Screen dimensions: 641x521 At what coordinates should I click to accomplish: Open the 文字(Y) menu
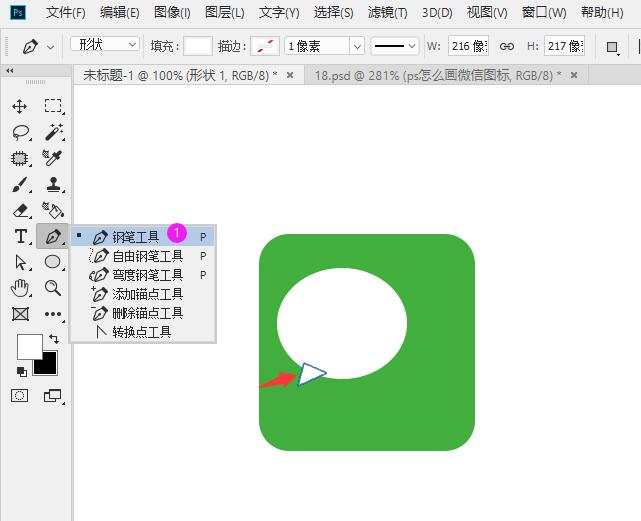(x=279, y=13)
